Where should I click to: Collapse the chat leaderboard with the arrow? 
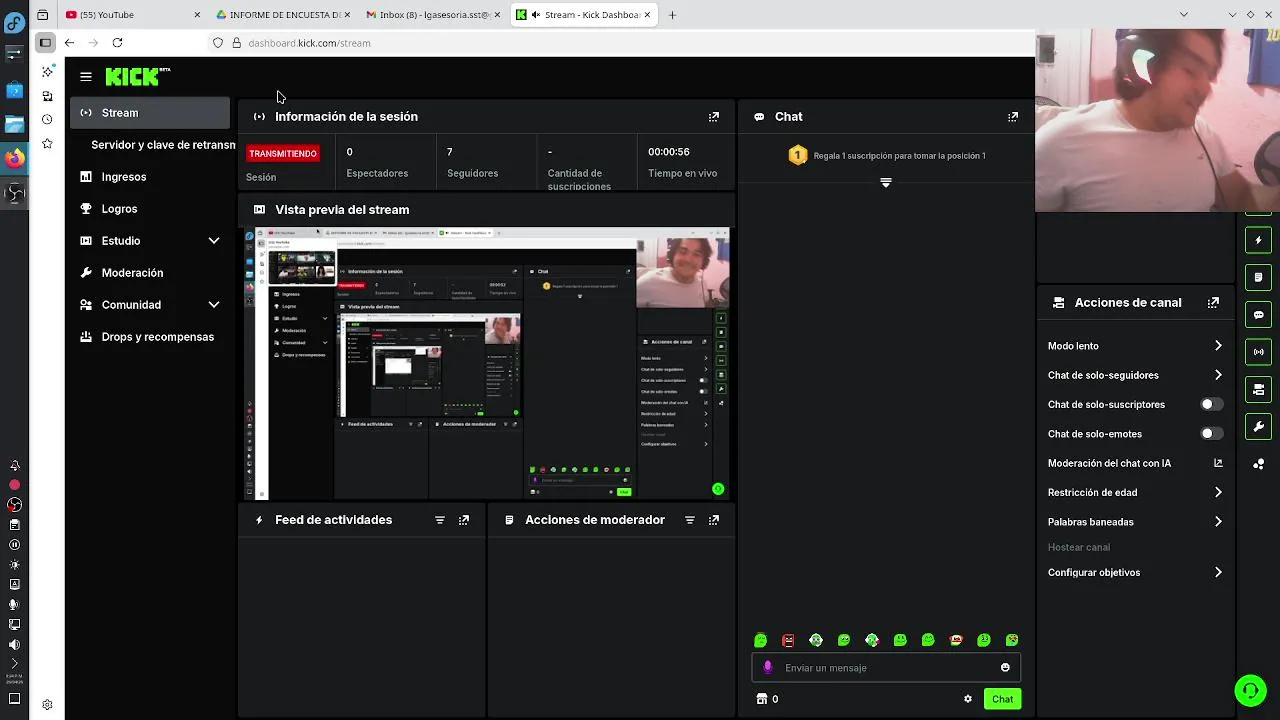click(885, 183)
